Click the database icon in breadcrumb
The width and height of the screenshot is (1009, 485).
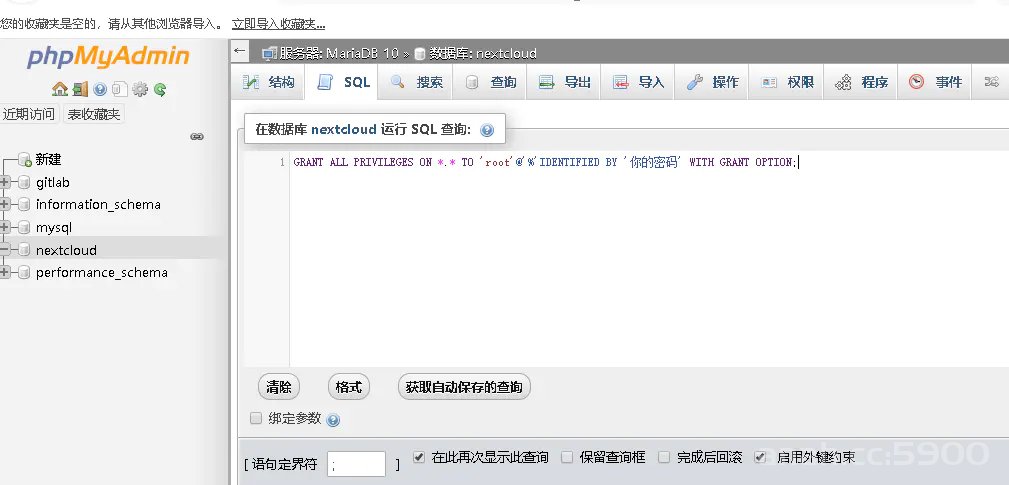[420, 53]
